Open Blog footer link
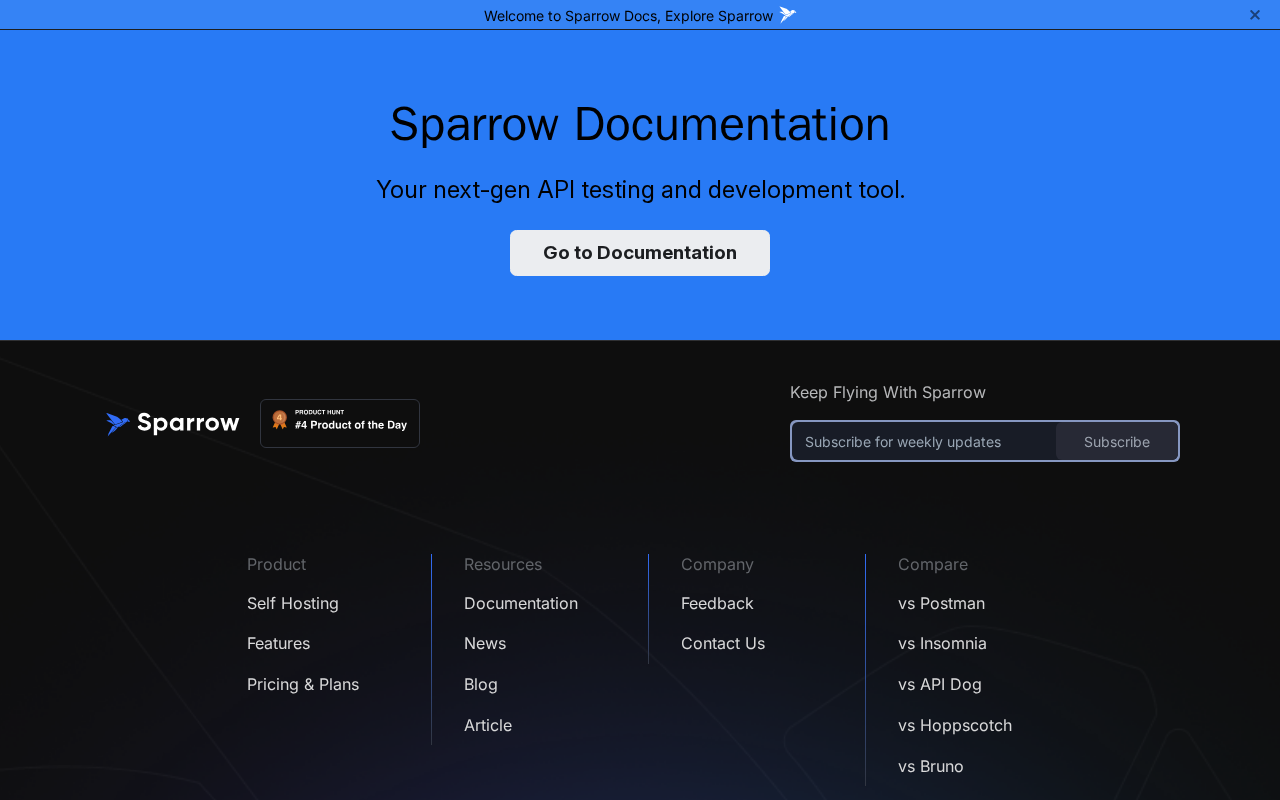The width and height of the screenshot is (1280, 800). (481, 684)
